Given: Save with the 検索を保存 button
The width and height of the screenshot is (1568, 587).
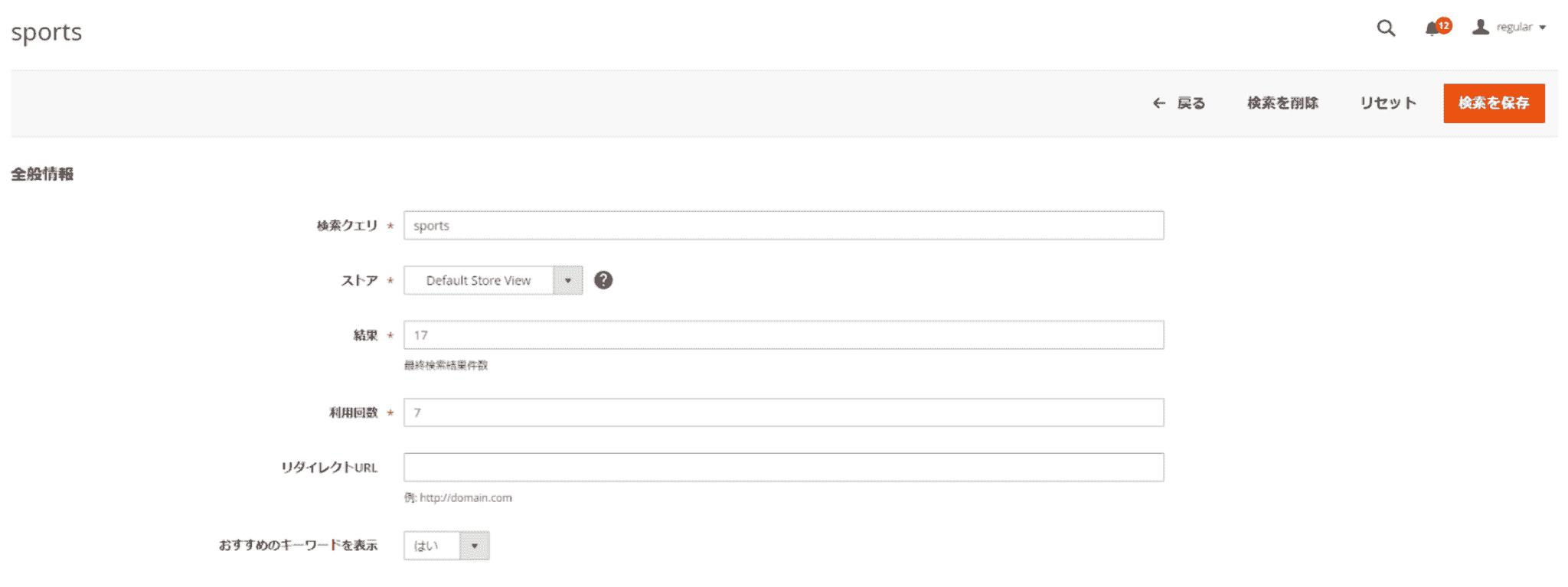Looking at the screenshot, I should click(x=1493, y=103).
